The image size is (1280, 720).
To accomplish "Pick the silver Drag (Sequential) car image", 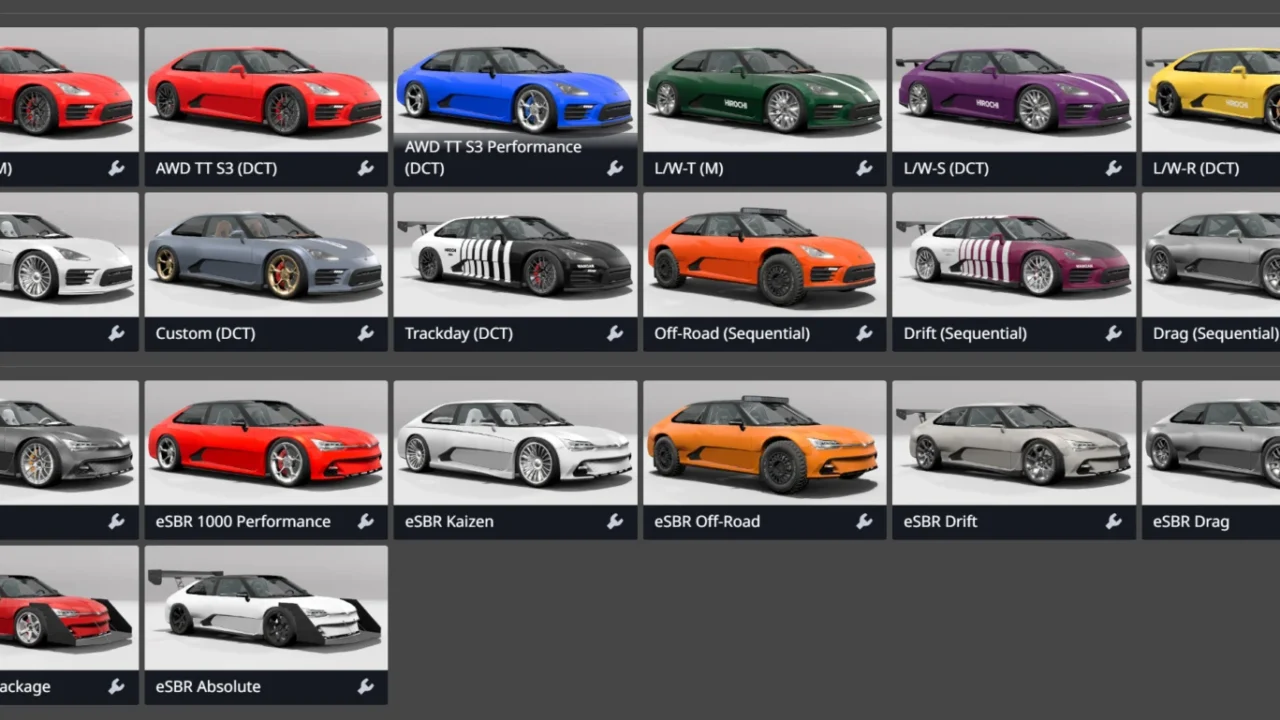I will click(x=1211, y=254).
